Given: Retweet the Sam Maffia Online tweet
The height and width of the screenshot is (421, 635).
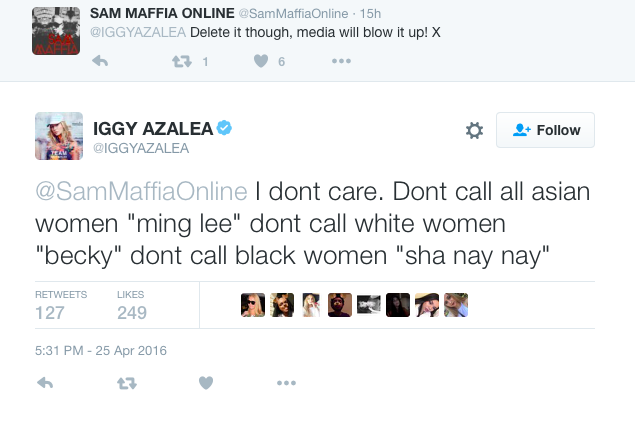Looking at the screenshot, I should pos(181,61).
